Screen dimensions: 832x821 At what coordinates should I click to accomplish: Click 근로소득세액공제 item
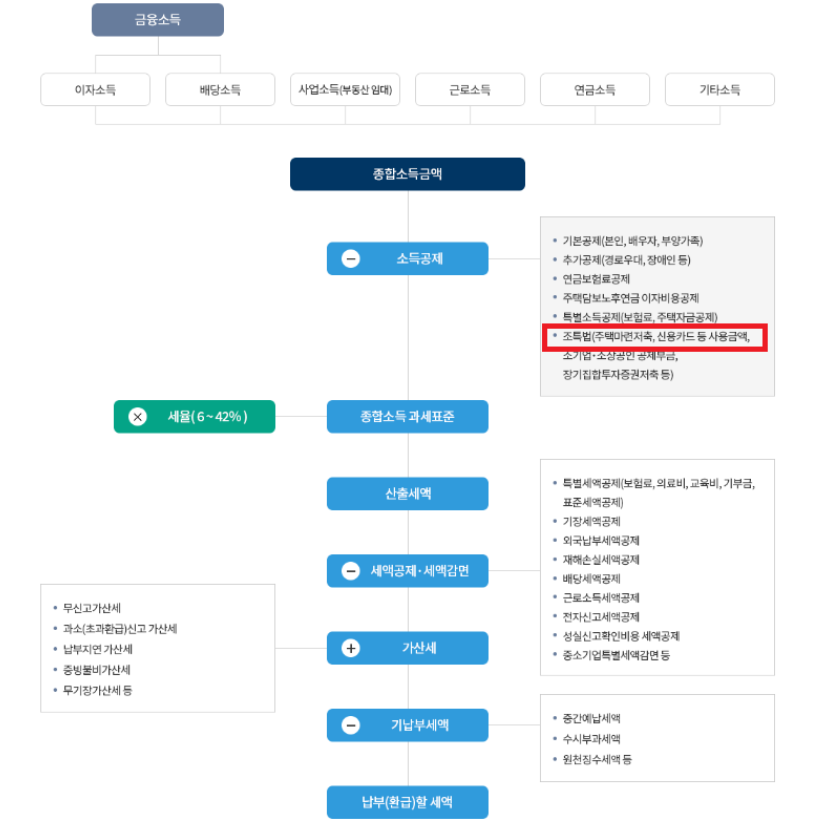coord(601,598)
